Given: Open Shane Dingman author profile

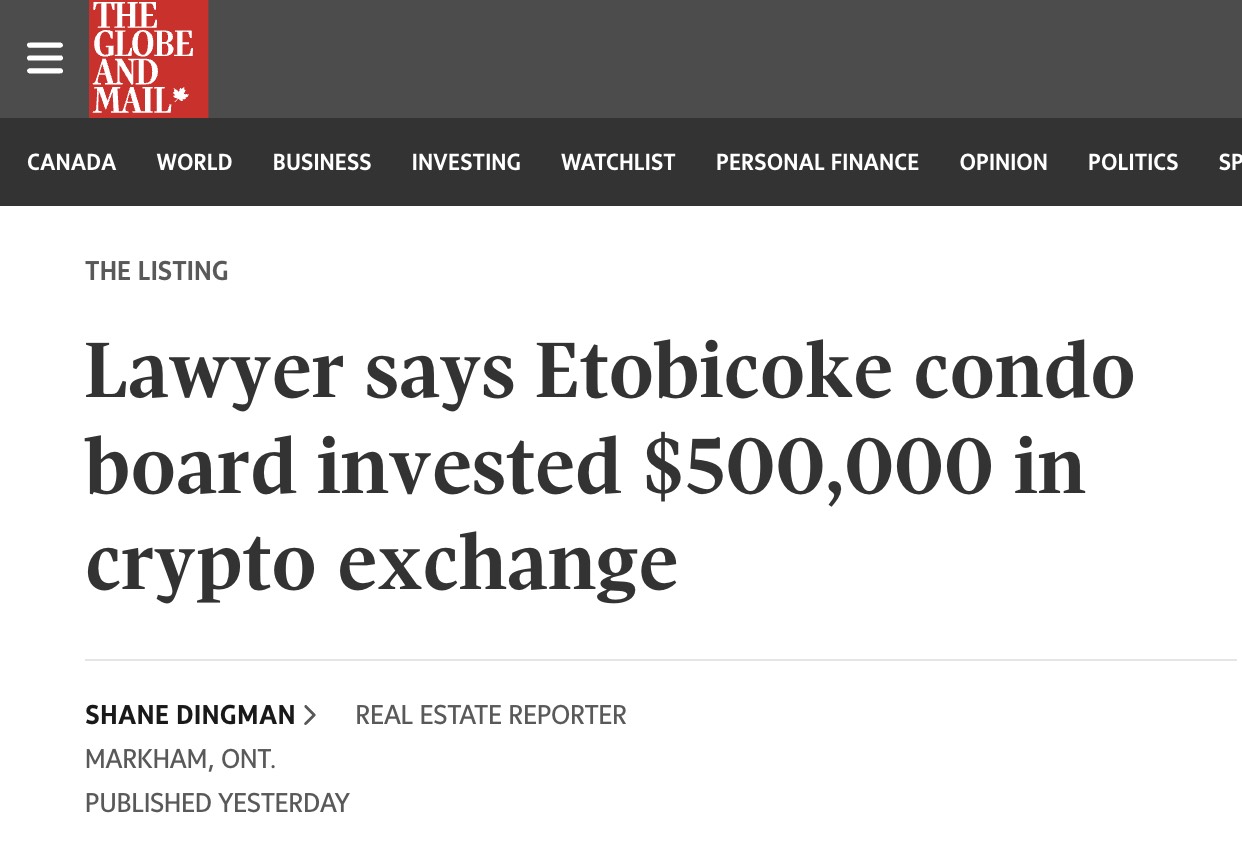Looking at the screenshot, I should (190, 716).
